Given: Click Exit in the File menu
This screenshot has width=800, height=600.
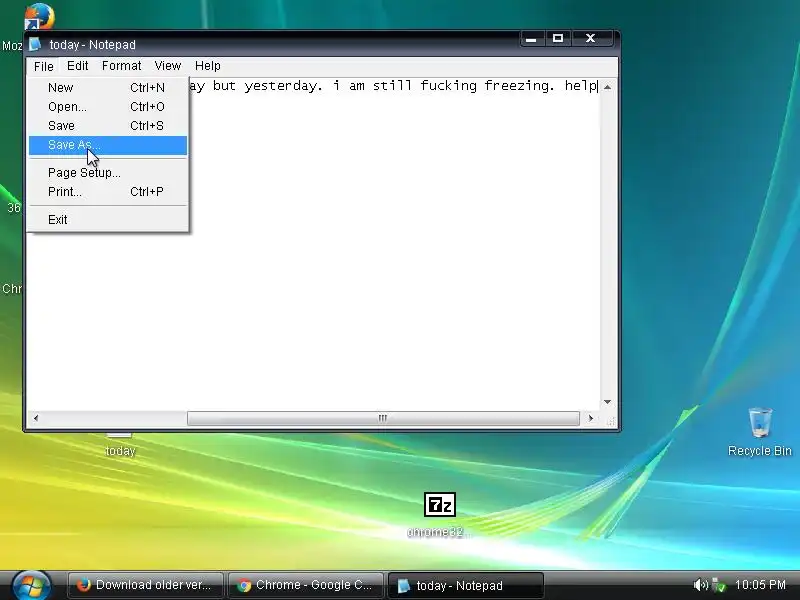Looking at the screenshot, I should coord(108,220).
